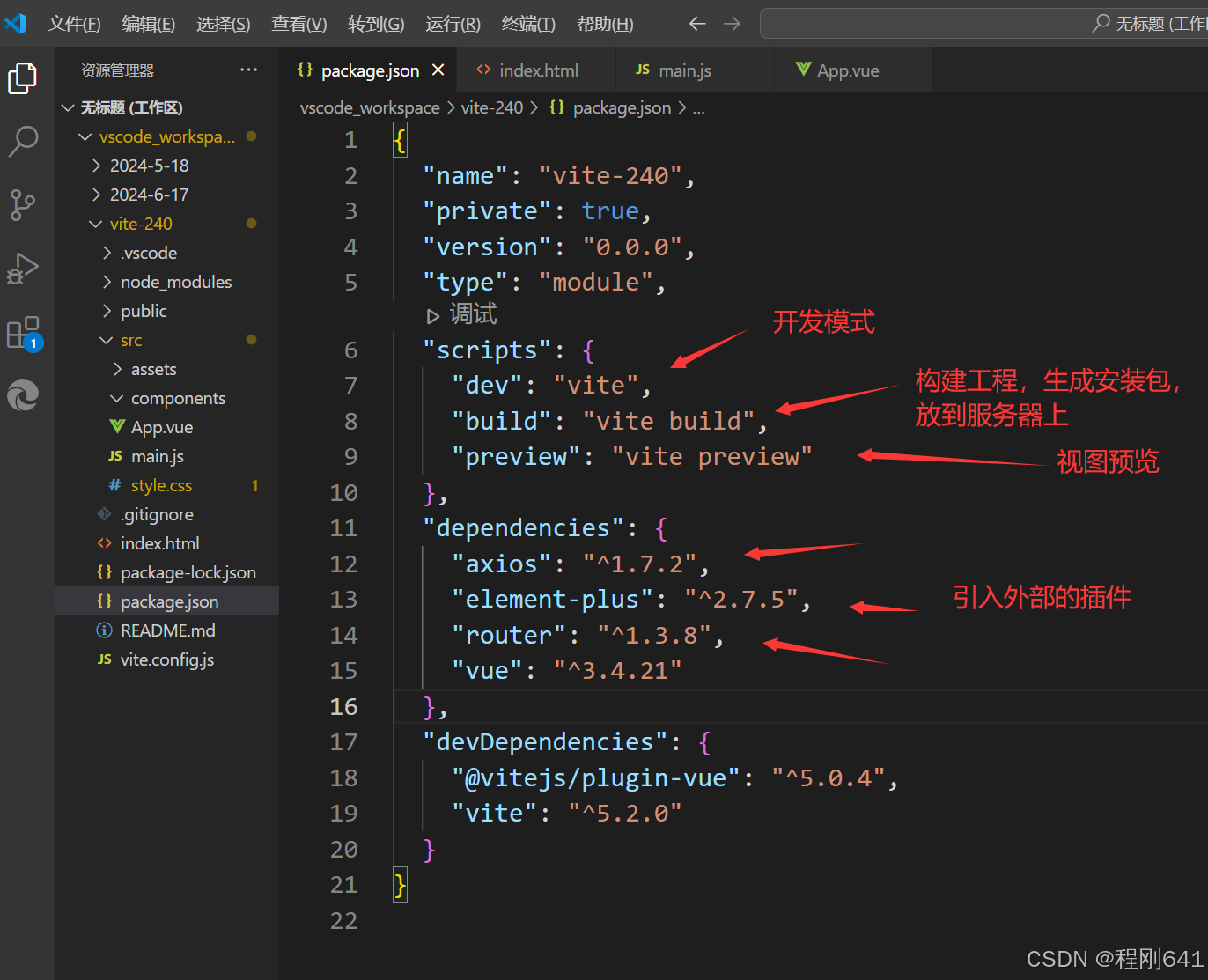Screen dimensions: 1208x980
Task: Open explorer more actions ellipsis
Action: click(x=249, y=70)
